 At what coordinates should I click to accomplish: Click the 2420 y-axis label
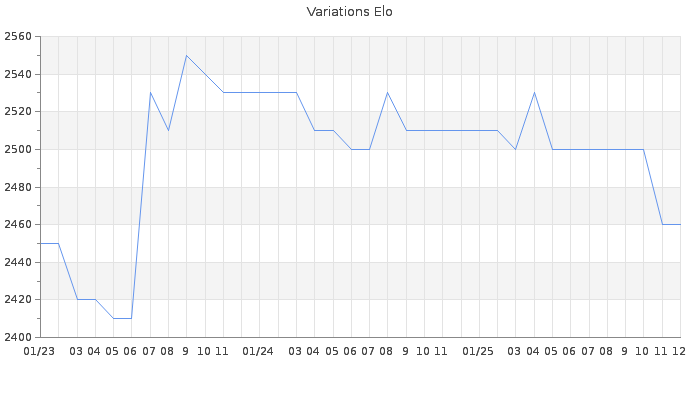pyautogui.click(x=17, y=300)
